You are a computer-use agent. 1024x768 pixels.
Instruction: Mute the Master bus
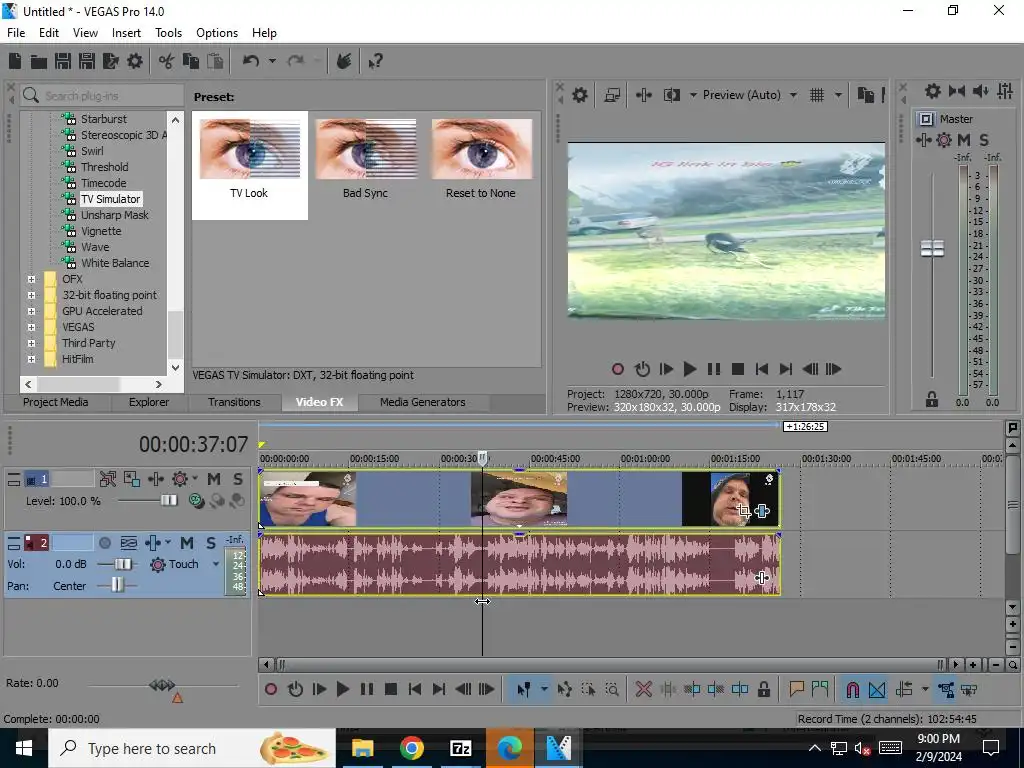[x=964, y=140]
